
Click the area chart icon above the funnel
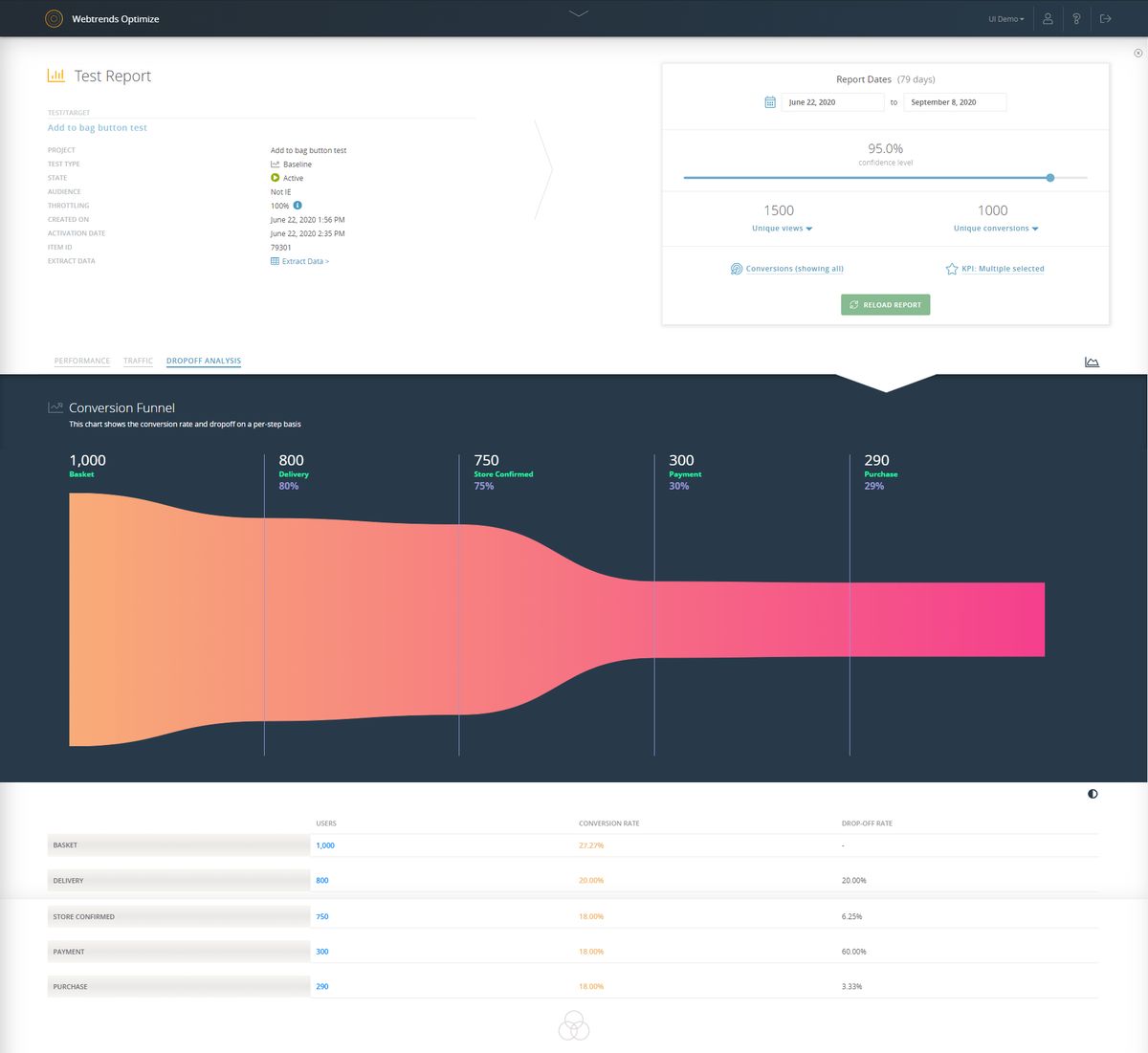[x=1092, y=362]
